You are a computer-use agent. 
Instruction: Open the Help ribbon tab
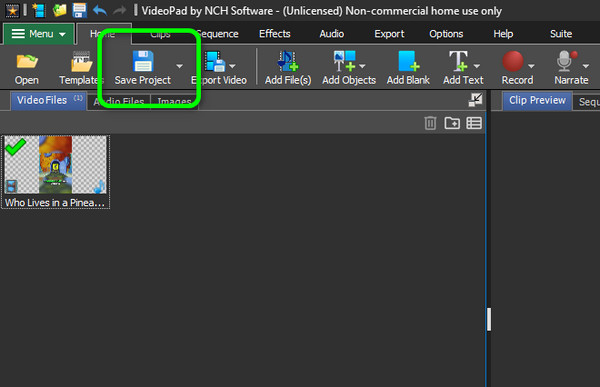[x=503, y=34]
